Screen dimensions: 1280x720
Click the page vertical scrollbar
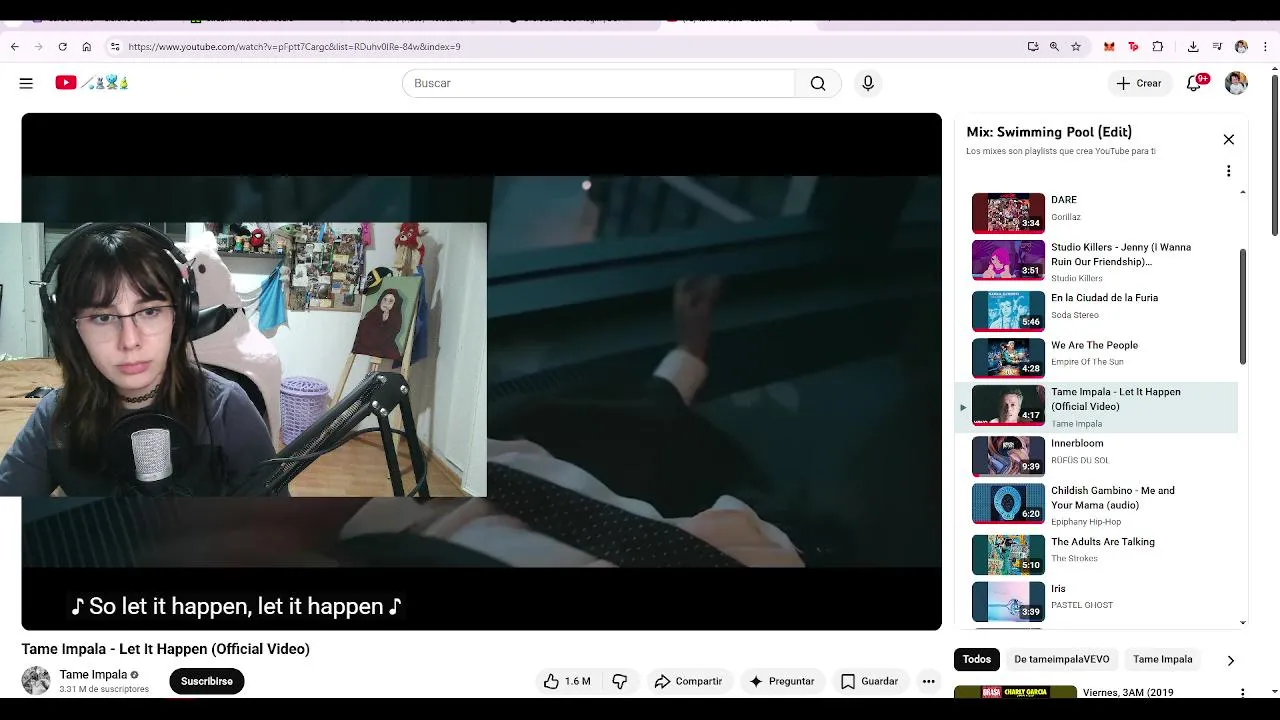tap(1275, 155)
